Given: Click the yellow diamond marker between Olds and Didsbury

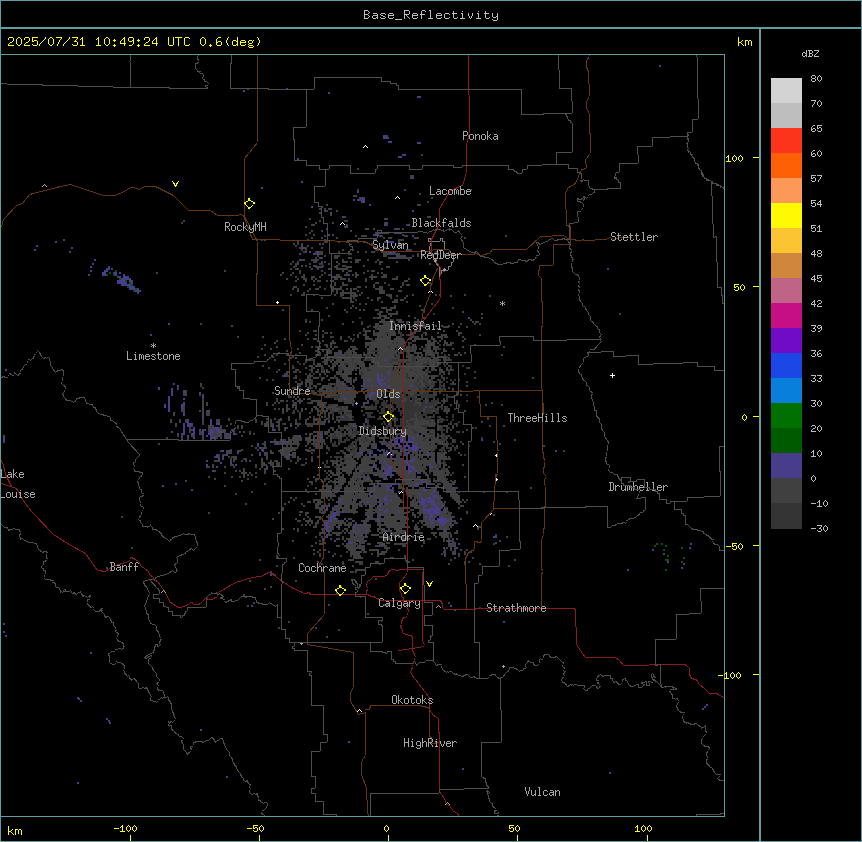Looking at the screenshot, I should (388, 417).
